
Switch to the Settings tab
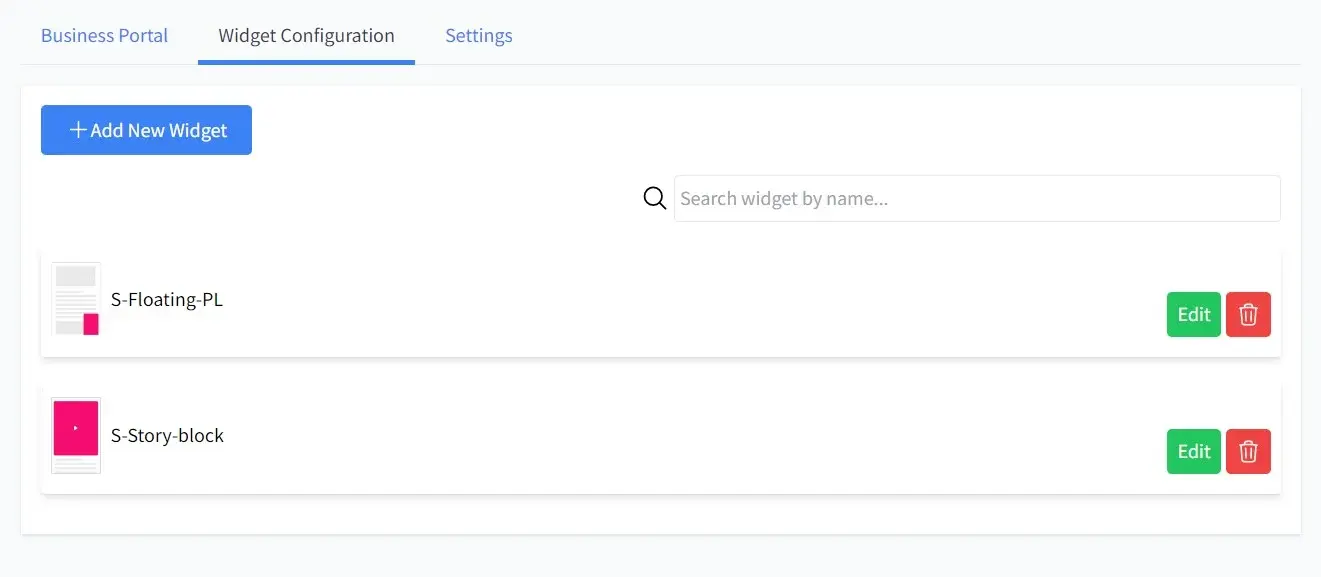pos(479,35)
